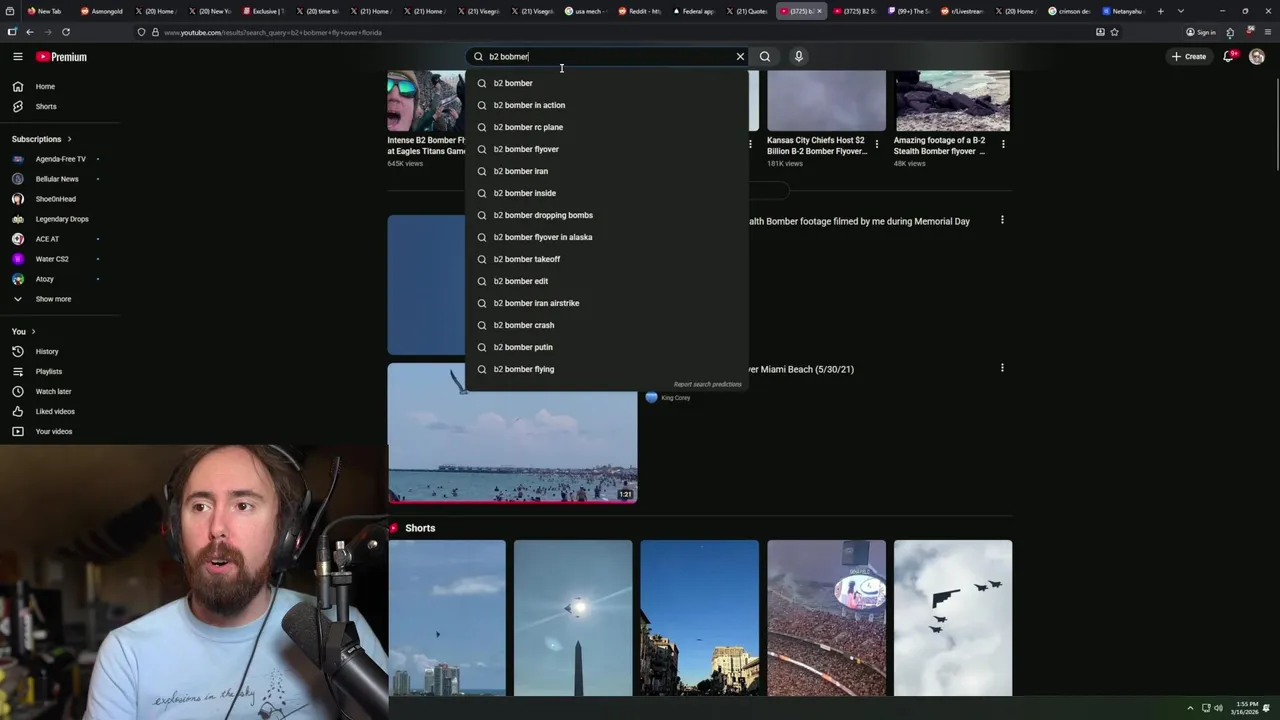The width and height of the screenshot is (1280, 720).
Task: Open the Create button
Action: (1189, 57)
